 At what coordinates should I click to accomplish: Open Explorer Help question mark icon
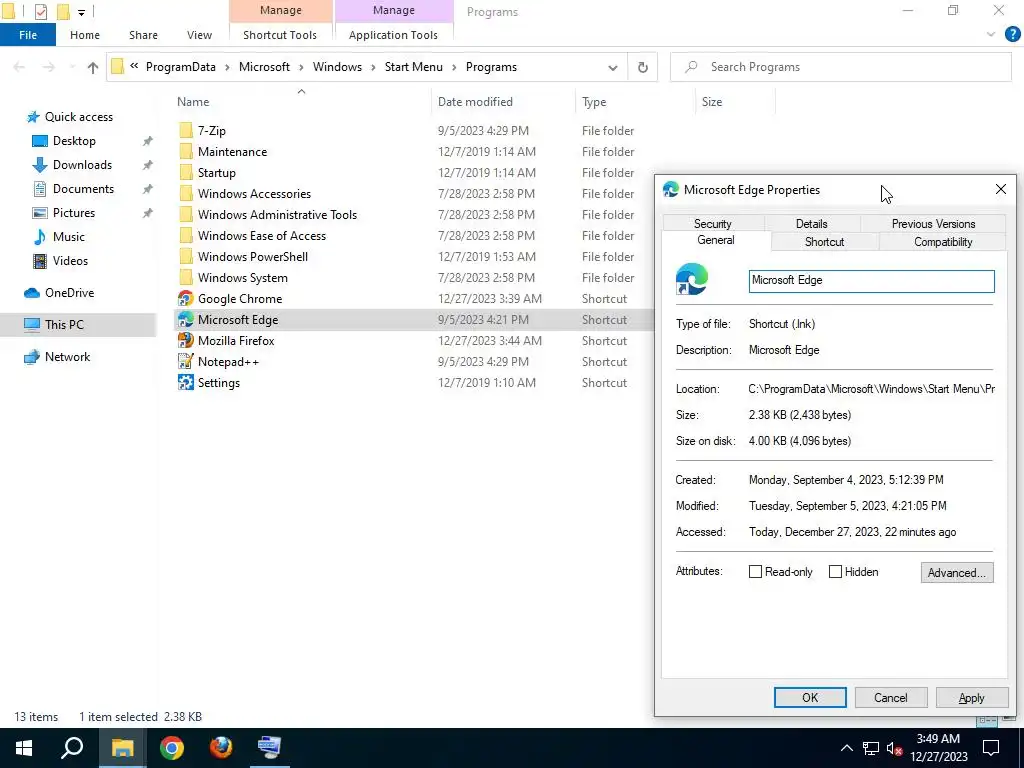[1012, 35]
